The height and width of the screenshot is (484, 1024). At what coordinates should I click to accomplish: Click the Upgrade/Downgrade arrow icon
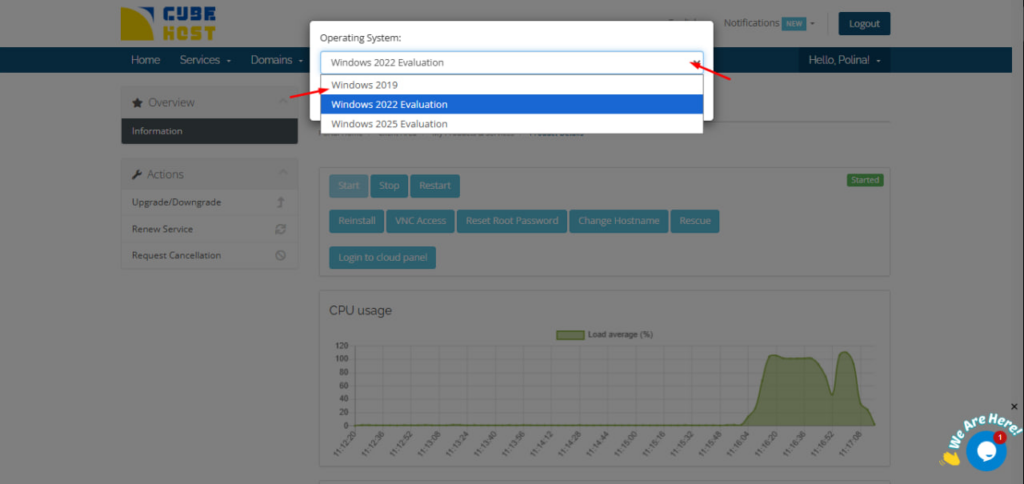tap(281, 202)
